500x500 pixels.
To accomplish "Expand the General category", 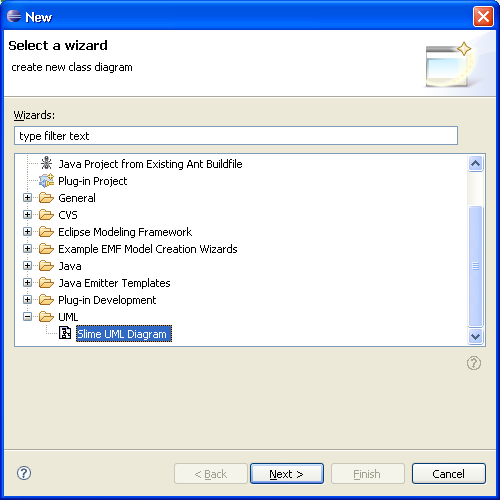I will coord(27,198).
